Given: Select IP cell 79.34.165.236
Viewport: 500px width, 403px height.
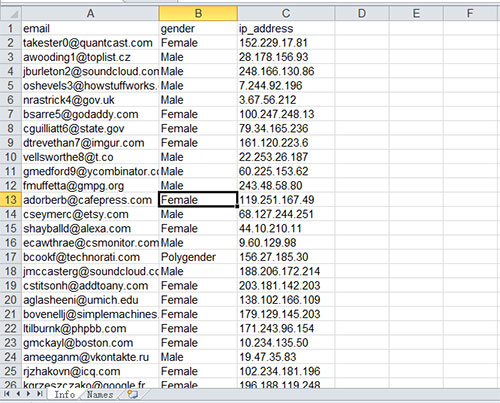Looking at the screenshot, I should pyautogui.click(x=286, y=128).
